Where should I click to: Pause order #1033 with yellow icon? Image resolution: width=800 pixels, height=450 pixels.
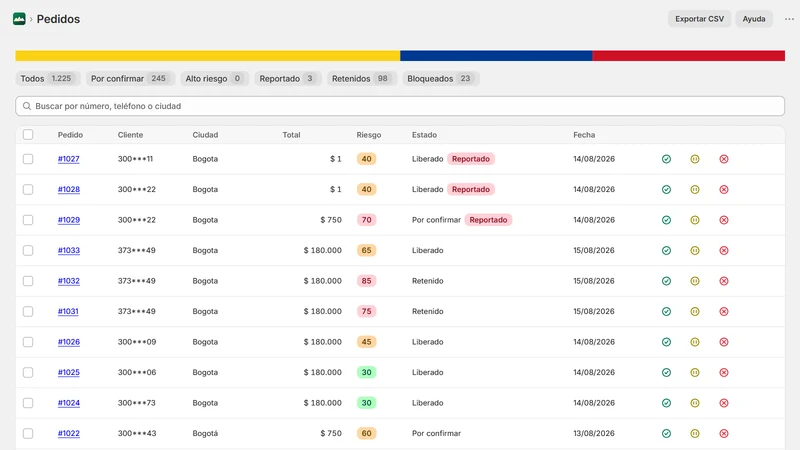pos(695,251)
